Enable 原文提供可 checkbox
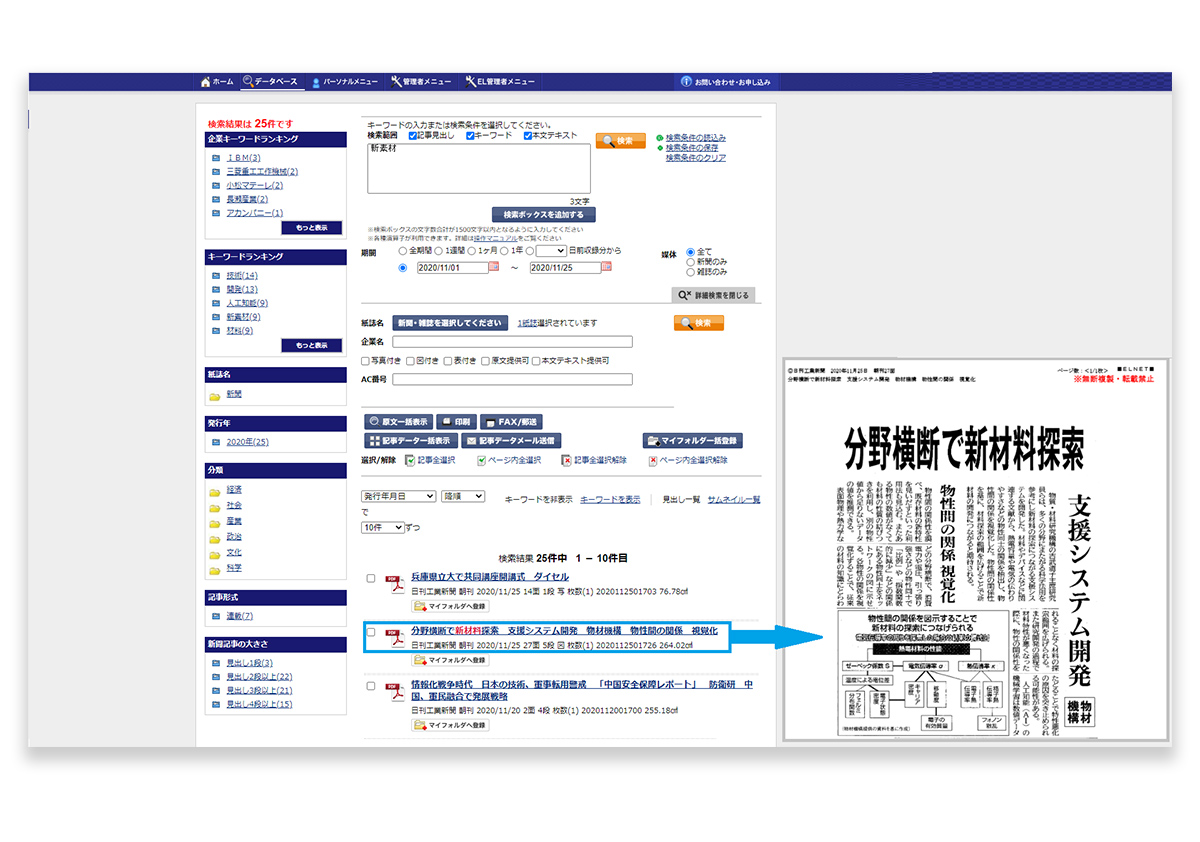This screenshot has height=842, width=1200. pyautogui.click(x=485, y=361)
